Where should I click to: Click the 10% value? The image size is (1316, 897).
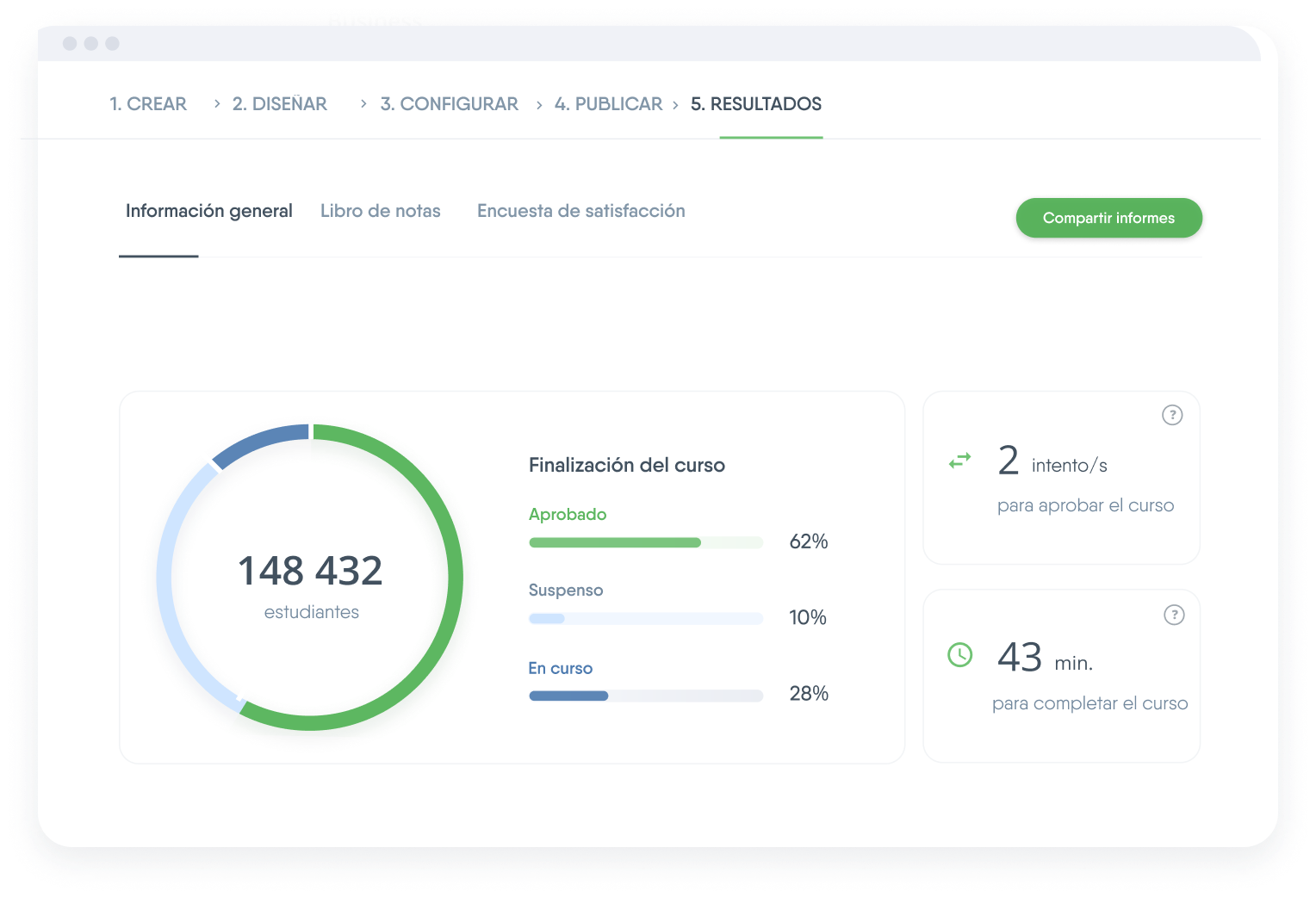(808, 617)
